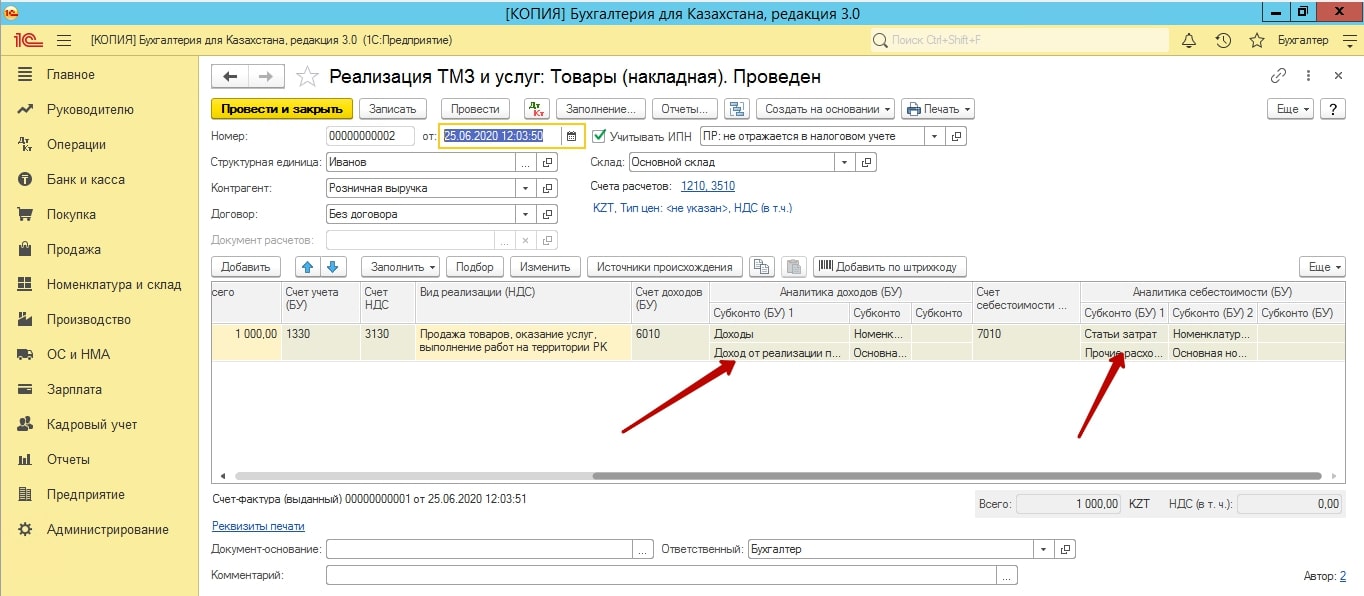Add the document to favorites with the star icon
This screenshot has height=596, width=1364.
point(1257,40)
